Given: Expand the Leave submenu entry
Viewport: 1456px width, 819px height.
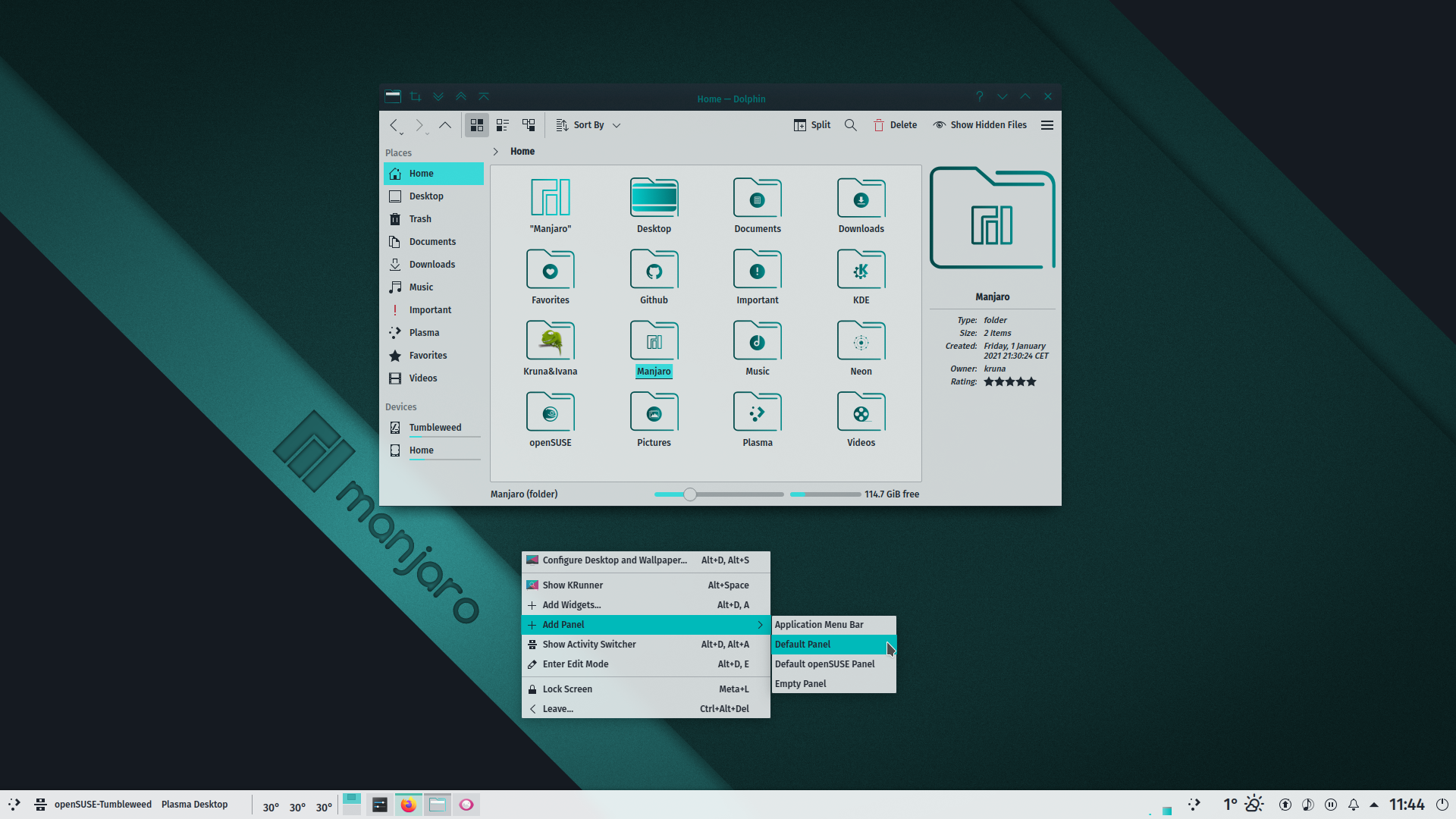Looking at the screenshot, I should pos(646,709).
